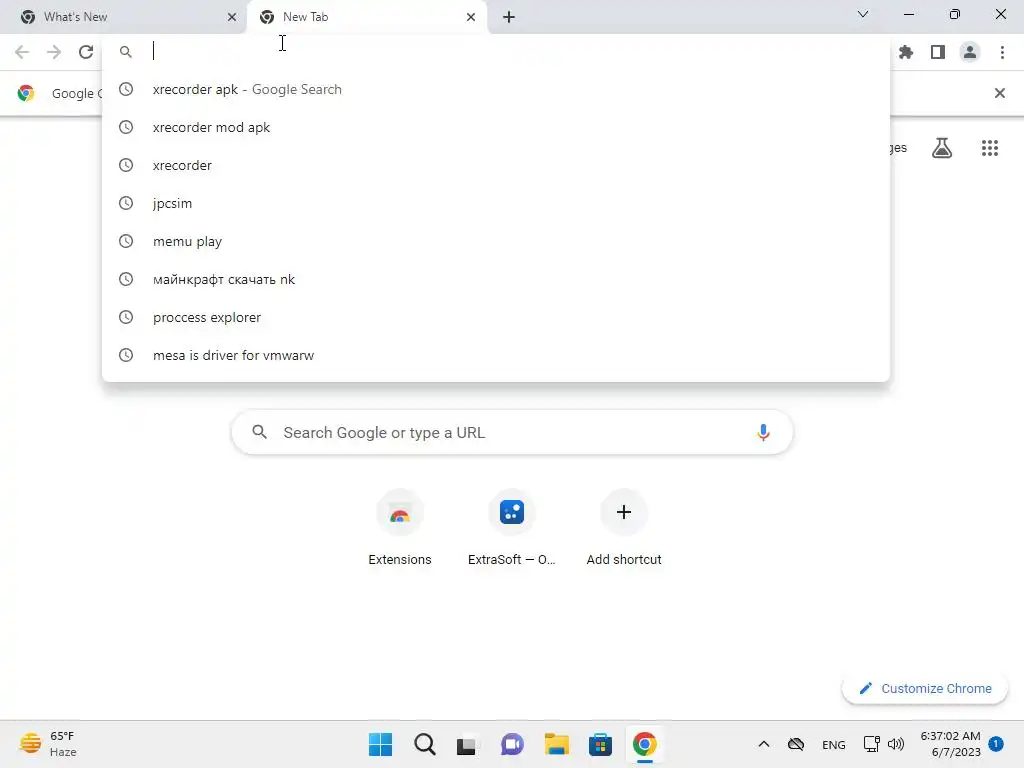Start voice search with microphone icon
The width and height of the screenshot is (1024, 768).
click(763, 432)
